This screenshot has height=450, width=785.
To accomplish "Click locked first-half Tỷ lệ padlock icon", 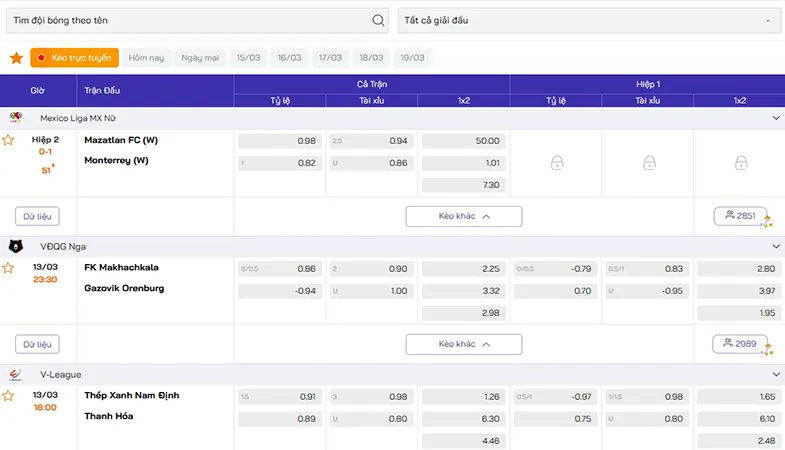I will [557, 163].
